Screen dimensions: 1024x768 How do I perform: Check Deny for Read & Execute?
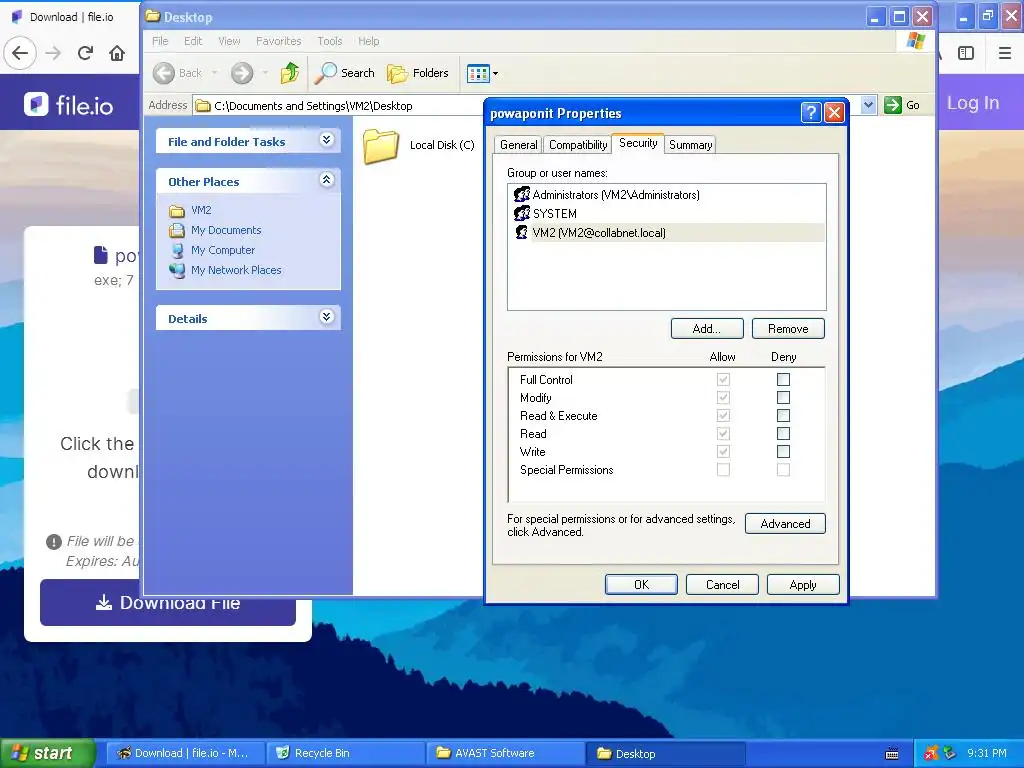tap(783, 415)
